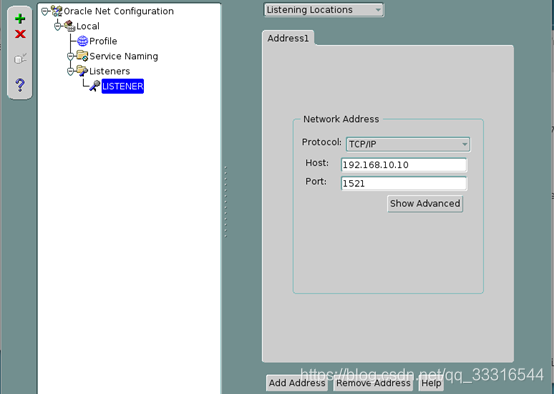Open help via question mark icon
Image resolution: width=554 pixels, height=394 pixels.
coord(20,85)
